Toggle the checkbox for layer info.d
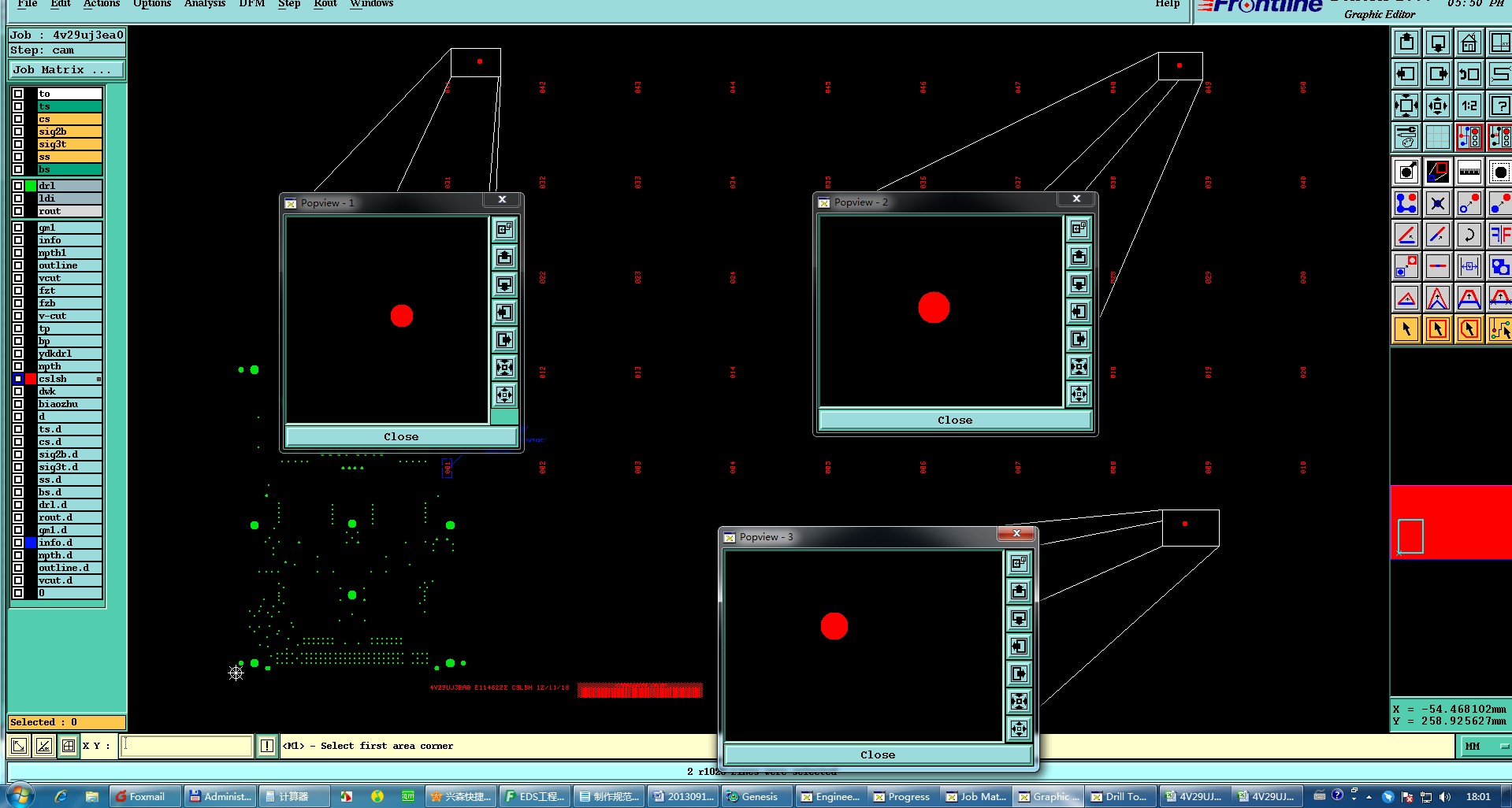This screenshot has width=1512, height=808. click(x=18, y=543)
